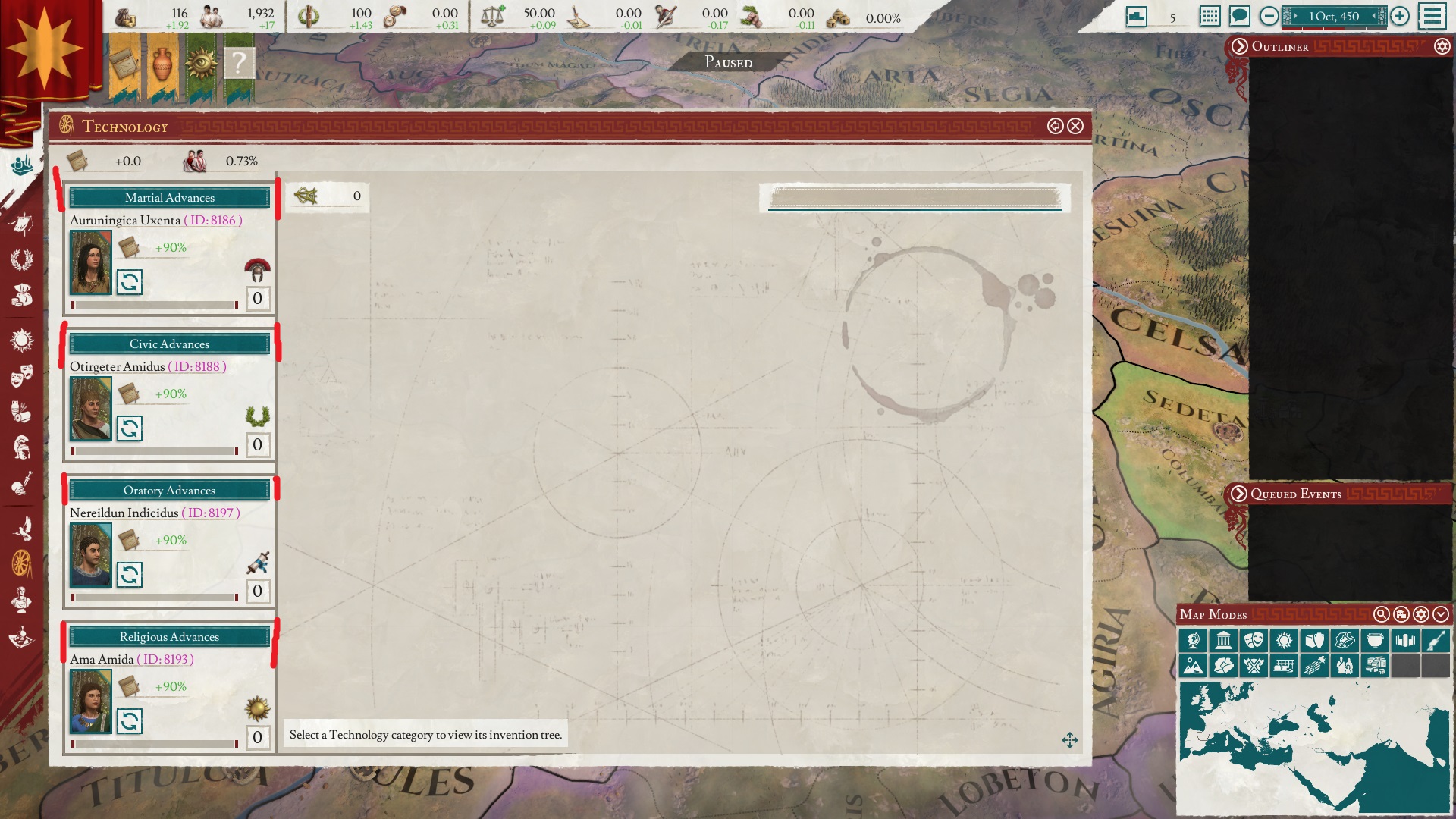Open the trade amphora sidebar icon
The width and height of the screenshot is (1456, 819).
21,412
